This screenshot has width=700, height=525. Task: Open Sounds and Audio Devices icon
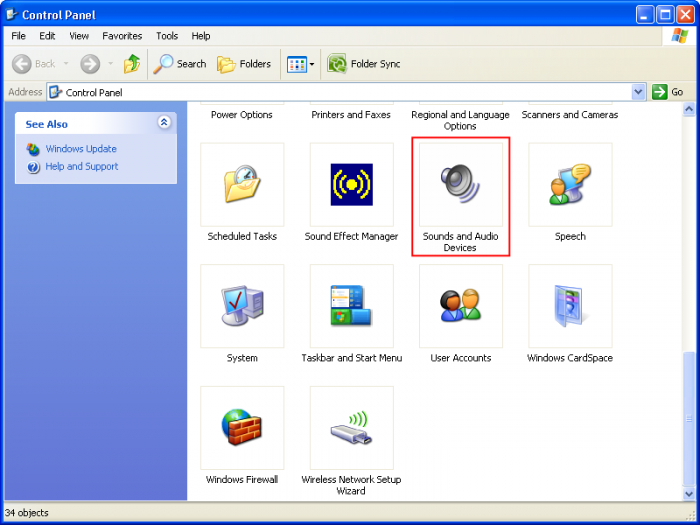click(461, 184)
